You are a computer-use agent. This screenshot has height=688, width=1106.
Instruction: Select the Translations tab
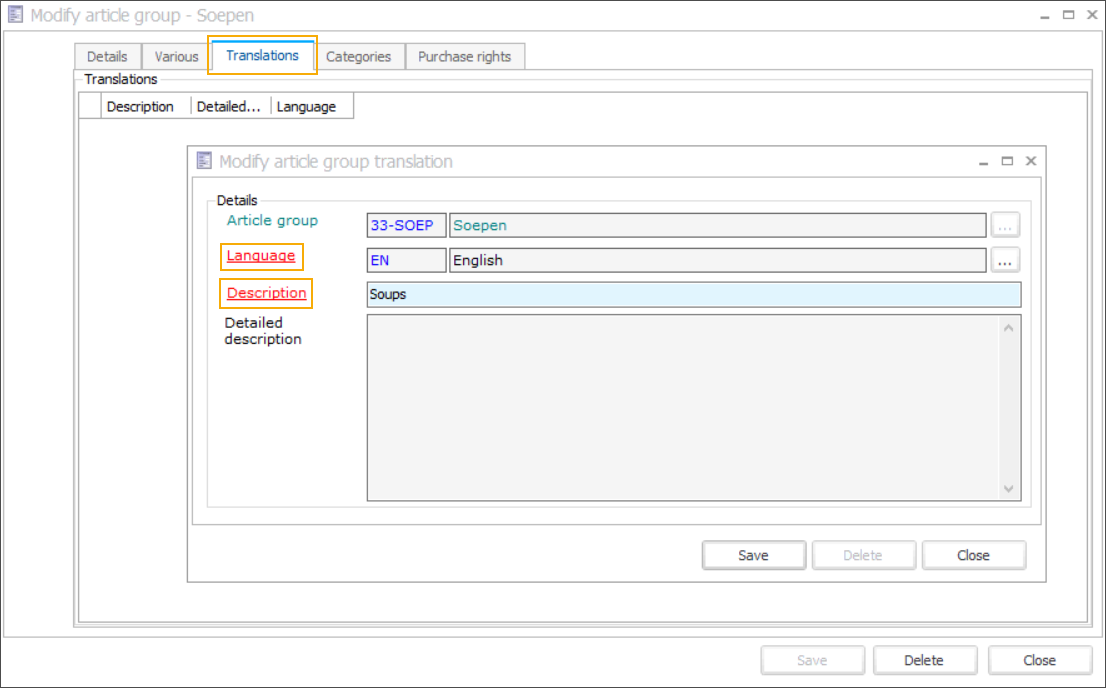pyautogui.click(x=262, y=56)
